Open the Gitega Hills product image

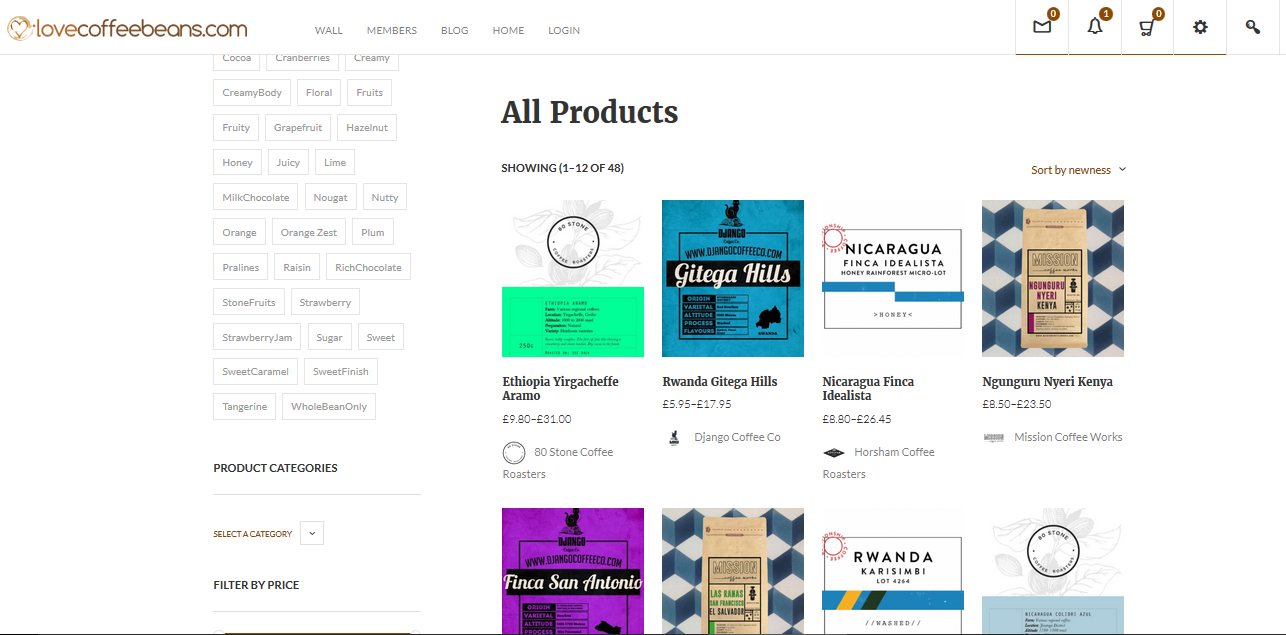pos(733,279)
